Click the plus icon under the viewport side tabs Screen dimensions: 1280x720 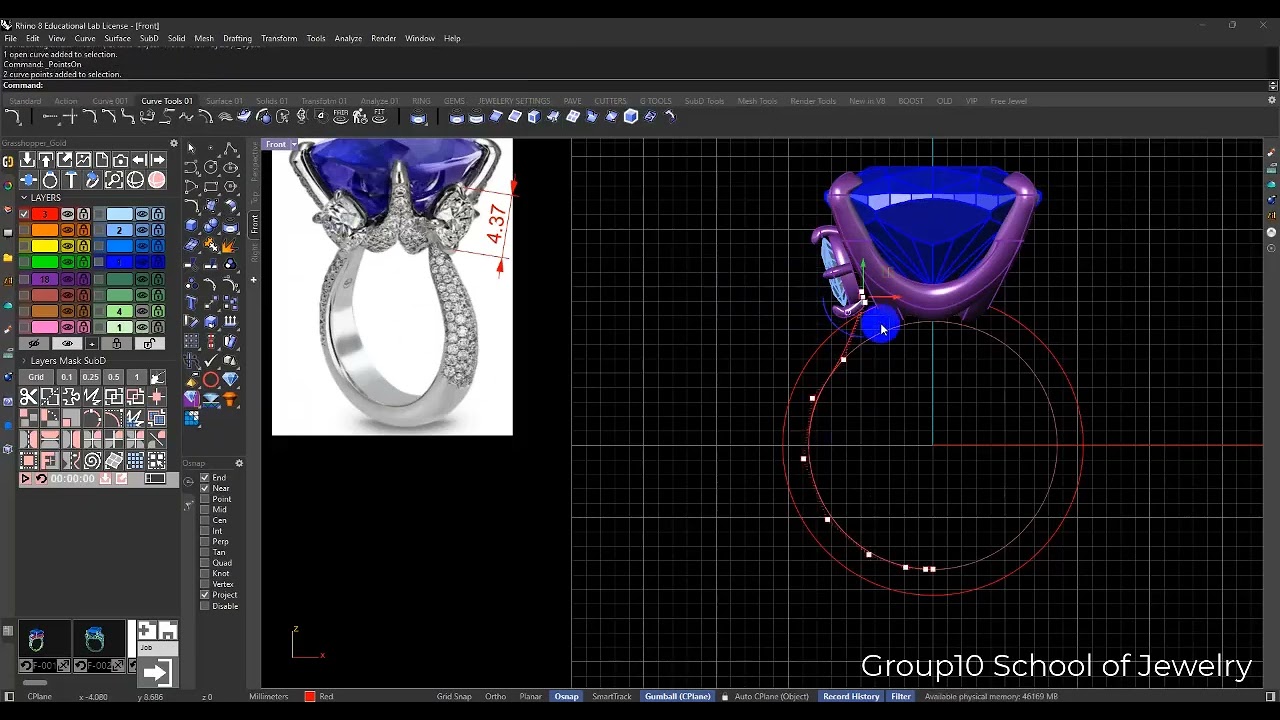point(253,280)
